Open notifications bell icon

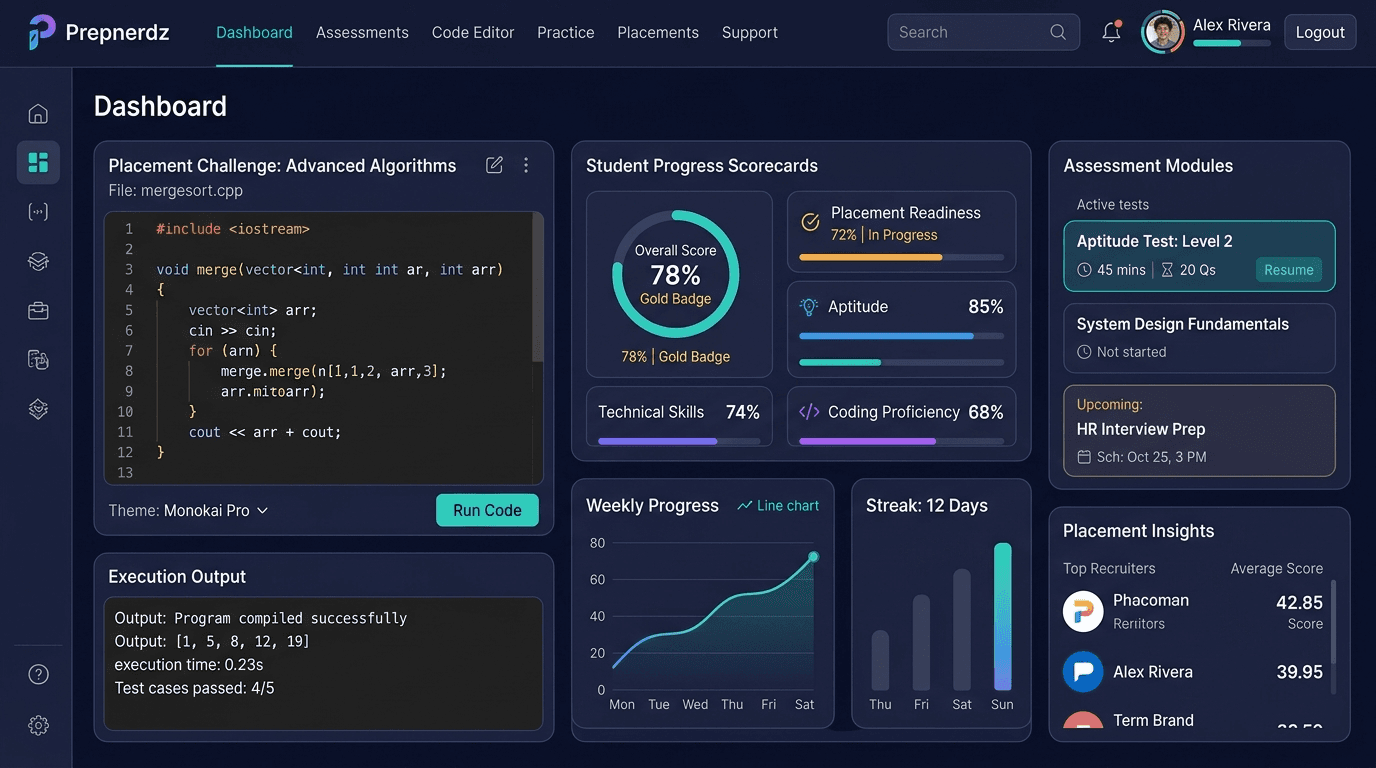pyautogui.click(x=1111, y=32)
